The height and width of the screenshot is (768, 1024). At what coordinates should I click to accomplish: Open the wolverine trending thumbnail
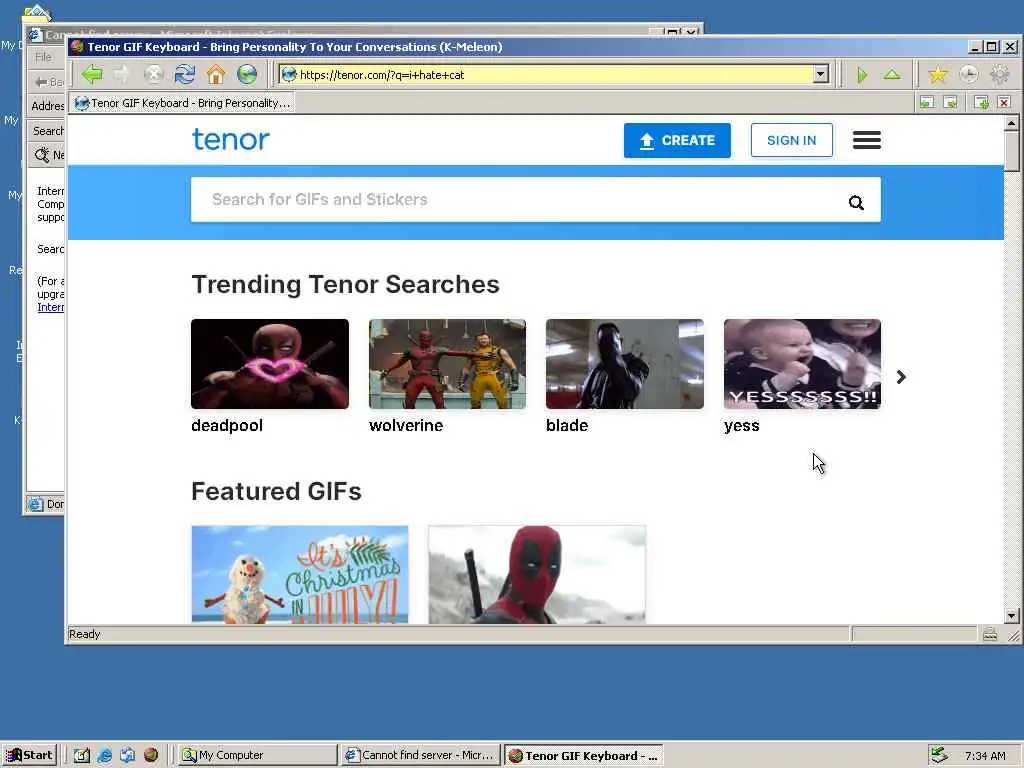click(447, 364)
